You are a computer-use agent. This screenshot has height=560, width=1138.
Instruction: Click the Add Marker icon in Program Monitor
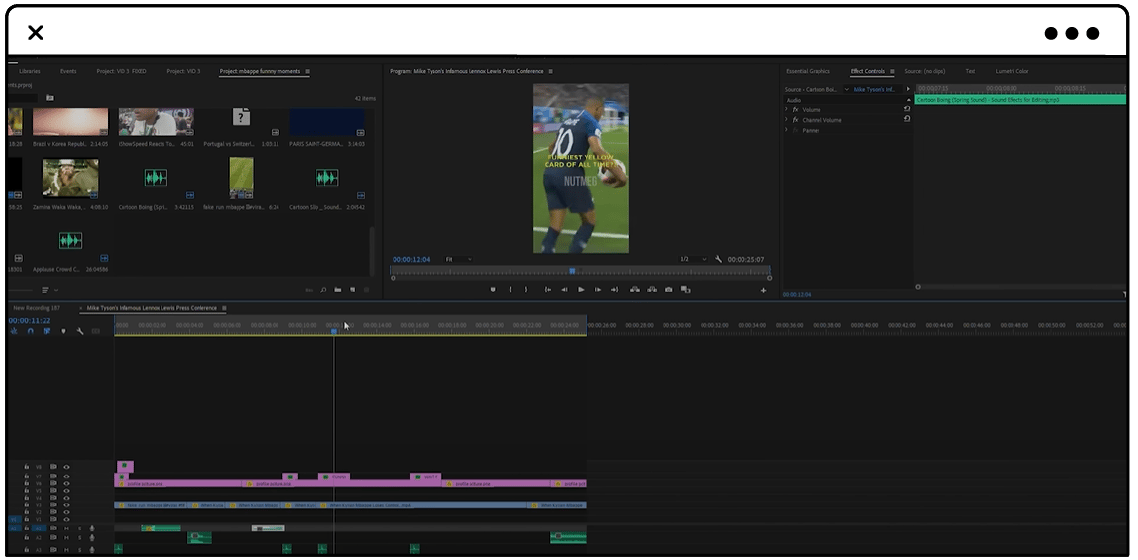[493, 289]
